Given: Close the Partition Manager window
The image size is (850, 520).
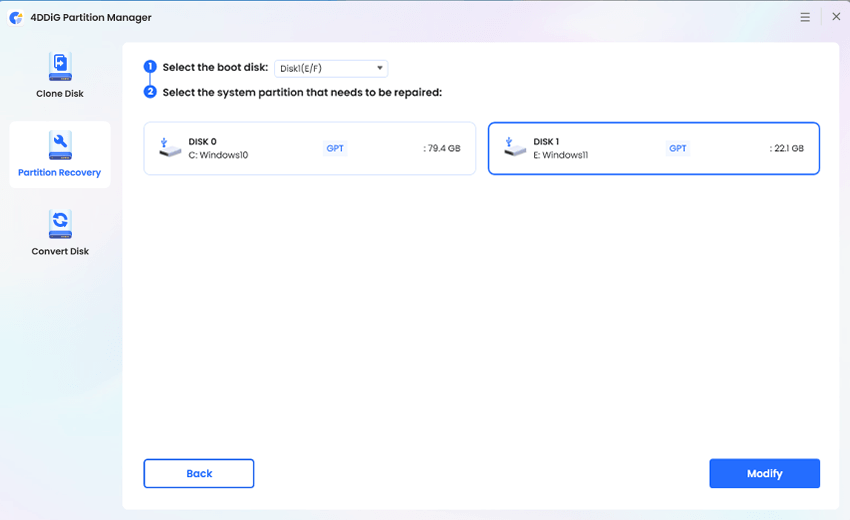Looking at the screenshot, I should point(836,17).
